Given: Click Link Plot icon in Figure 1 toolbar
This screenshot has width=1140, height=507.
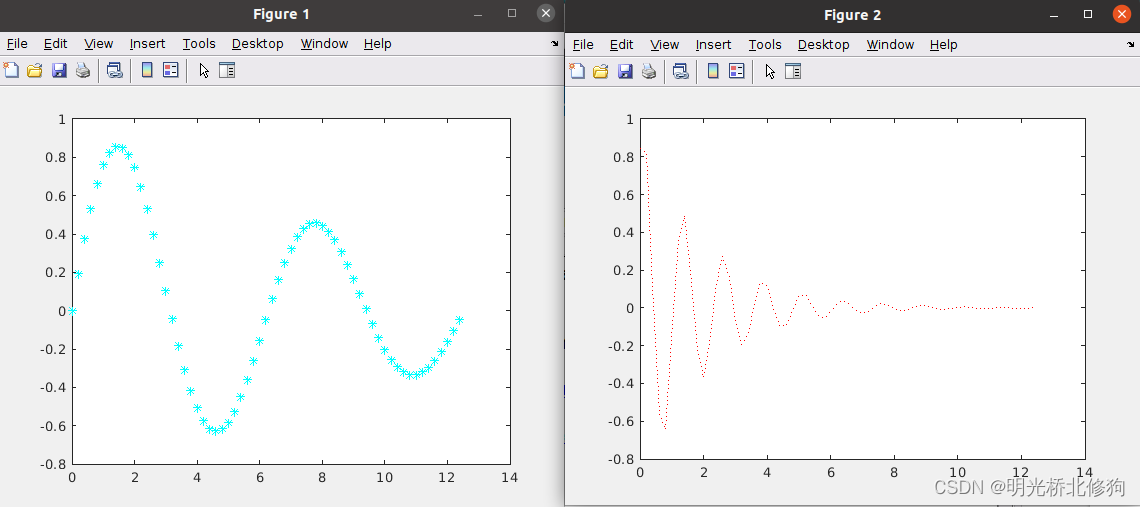Looking at the screenshot, I should click(x=115, y=70).
